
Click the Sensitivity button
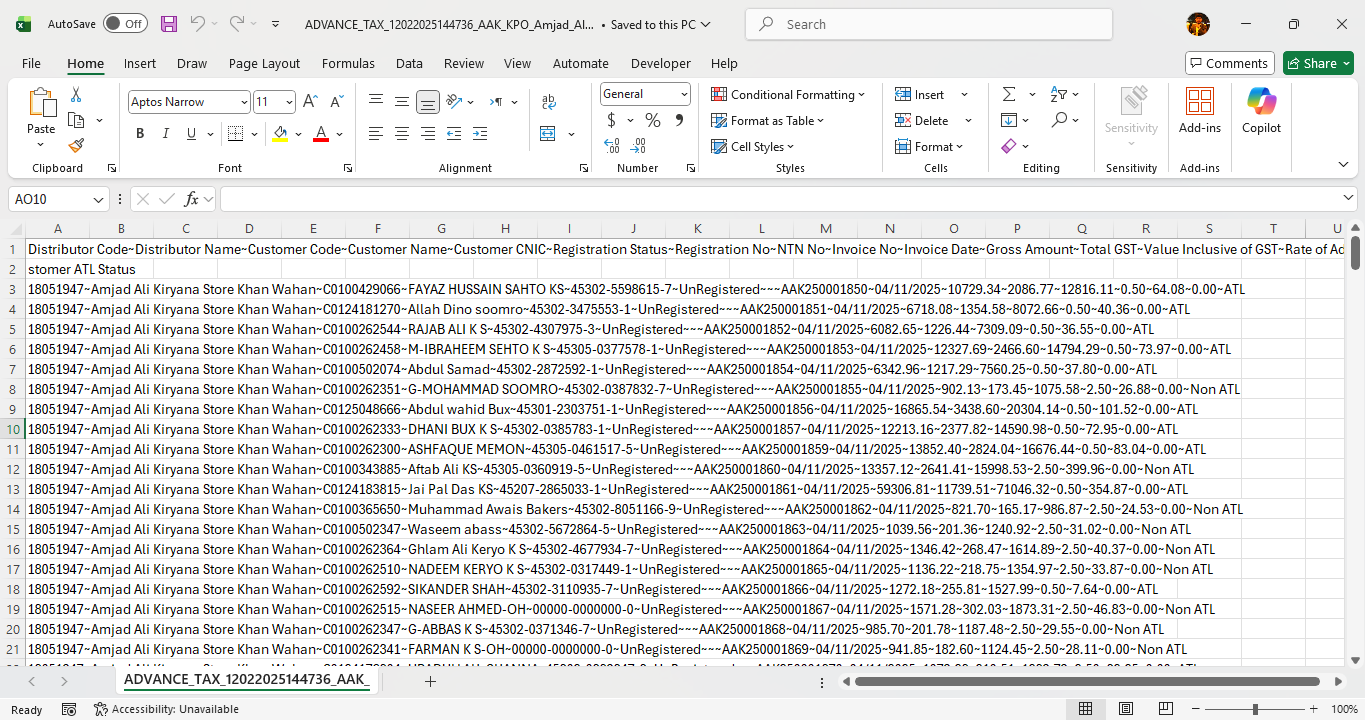tap(1131, 112)
